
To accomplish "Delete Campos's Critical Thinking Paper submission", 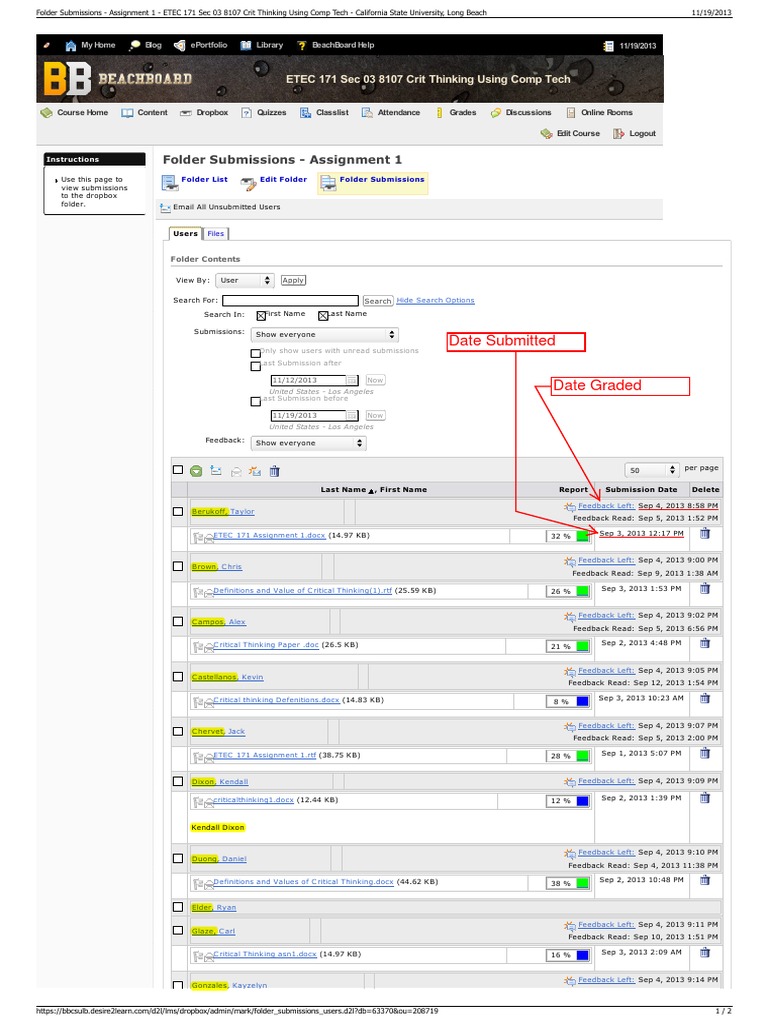I will (705, 643).
